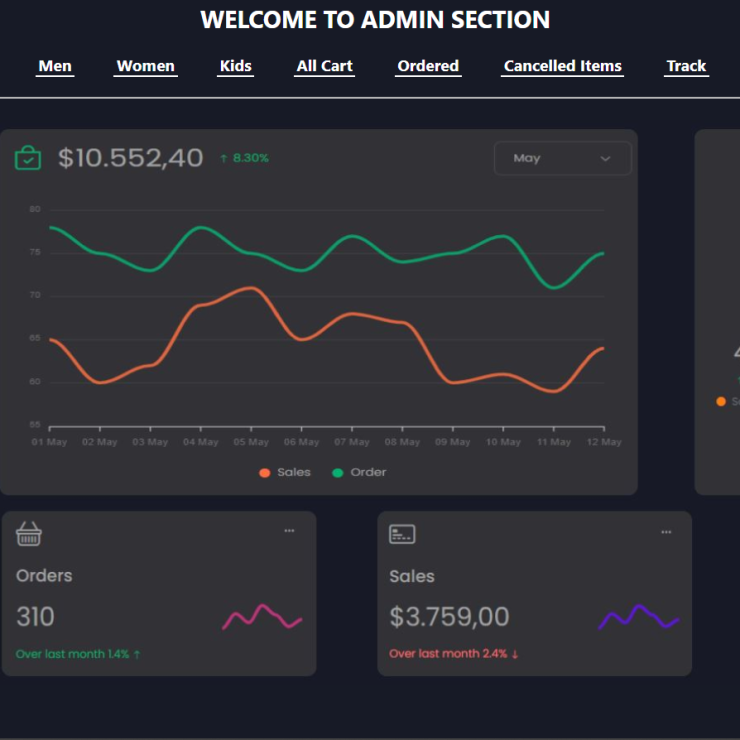
Task: Click the green up arrow beside 8.30%
Action: click(x=223, y=158)
